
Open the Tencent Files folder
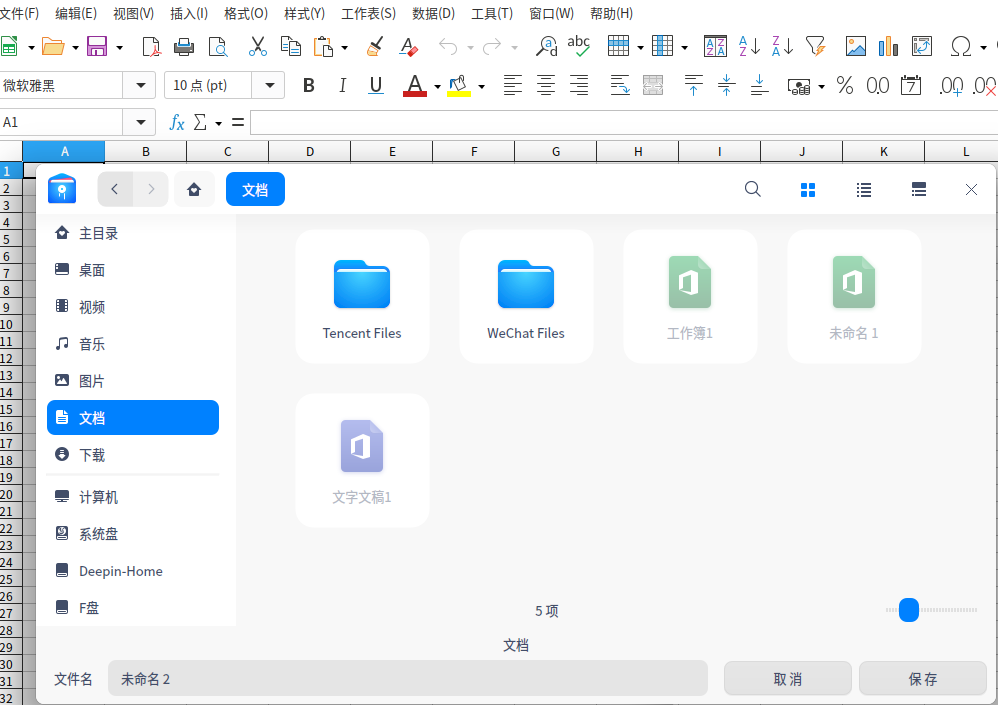click(x=362, y=297)
